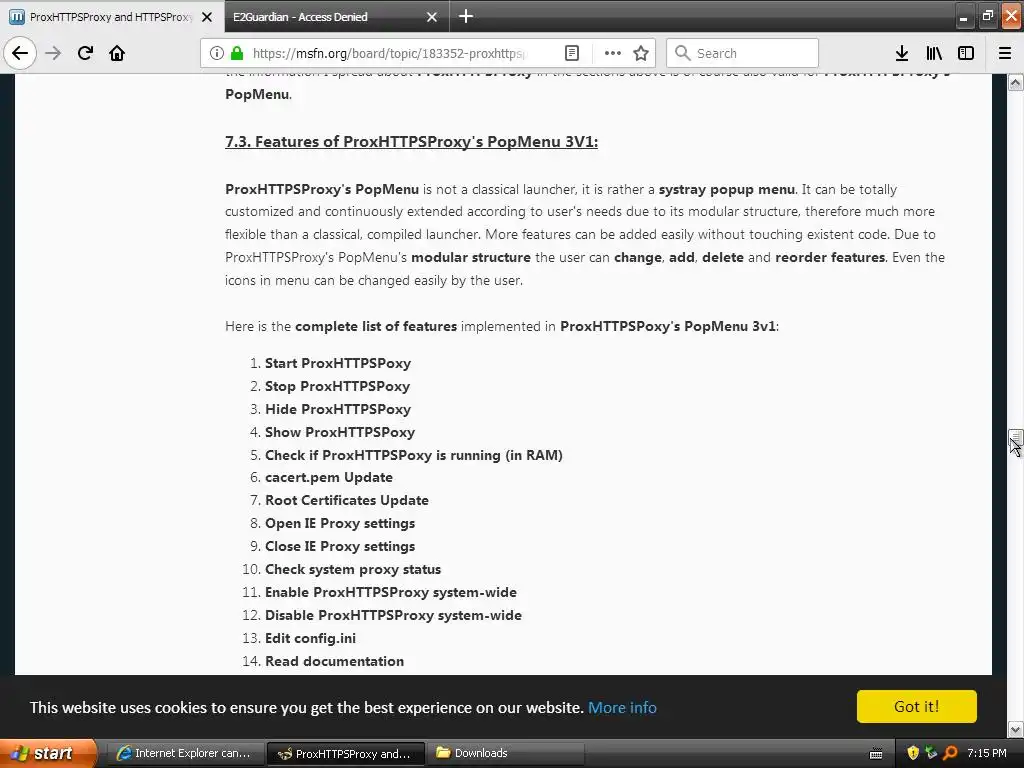Screen dimensions: 1024x768
Task: Click list item Root Certificates Update
Action: [347, 500]
